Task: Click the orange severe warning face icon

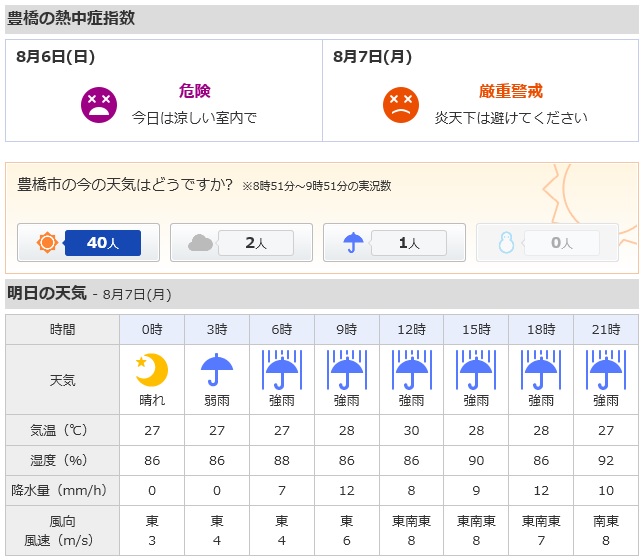Action: click(x=401, y=105)
